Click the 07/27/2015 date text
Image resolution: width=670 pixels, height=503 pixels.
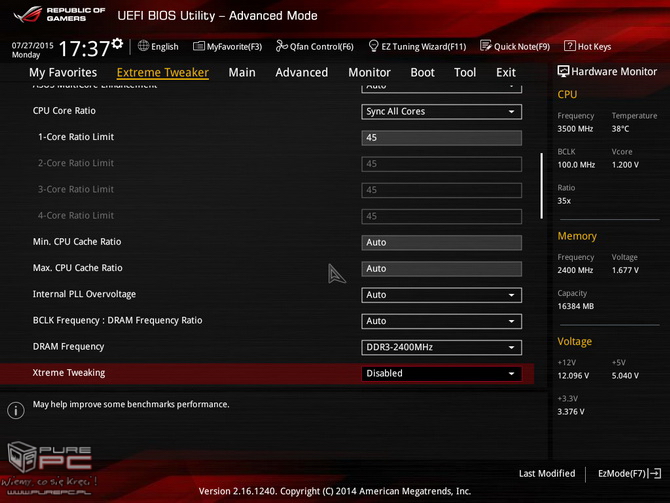(x=32, y=45)
